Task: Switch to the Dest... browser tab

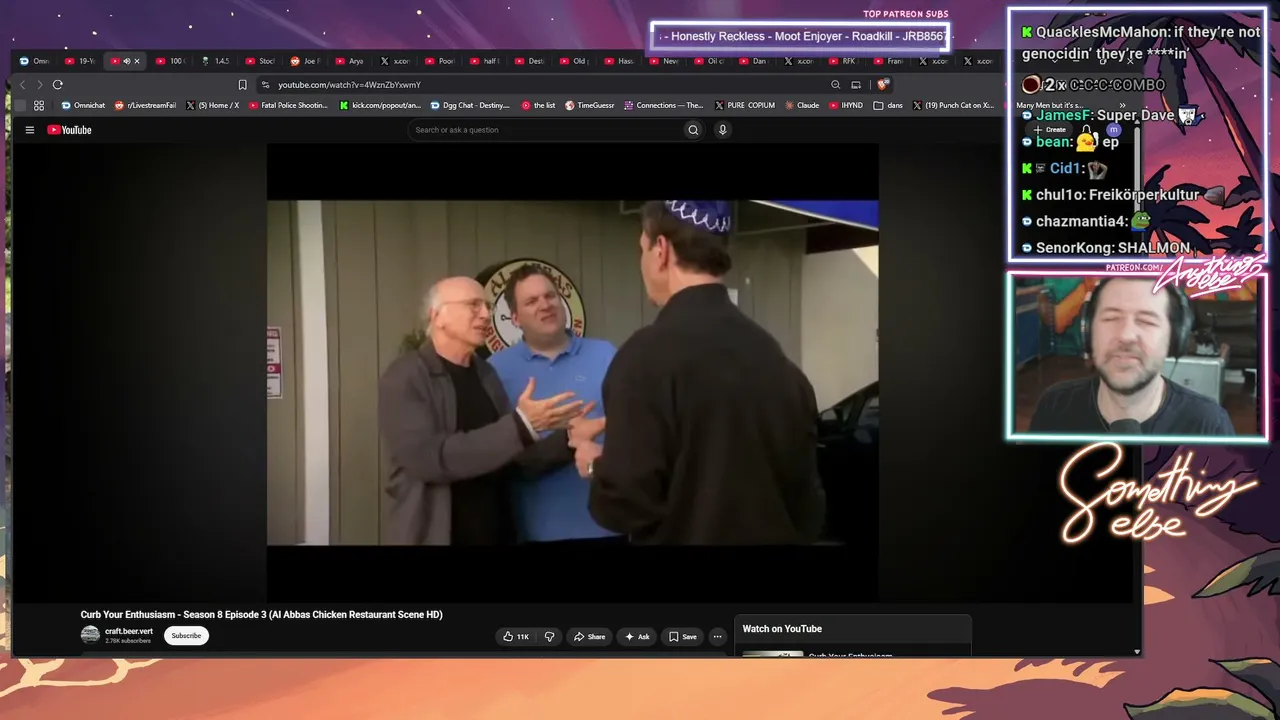Action: [531, 61]
